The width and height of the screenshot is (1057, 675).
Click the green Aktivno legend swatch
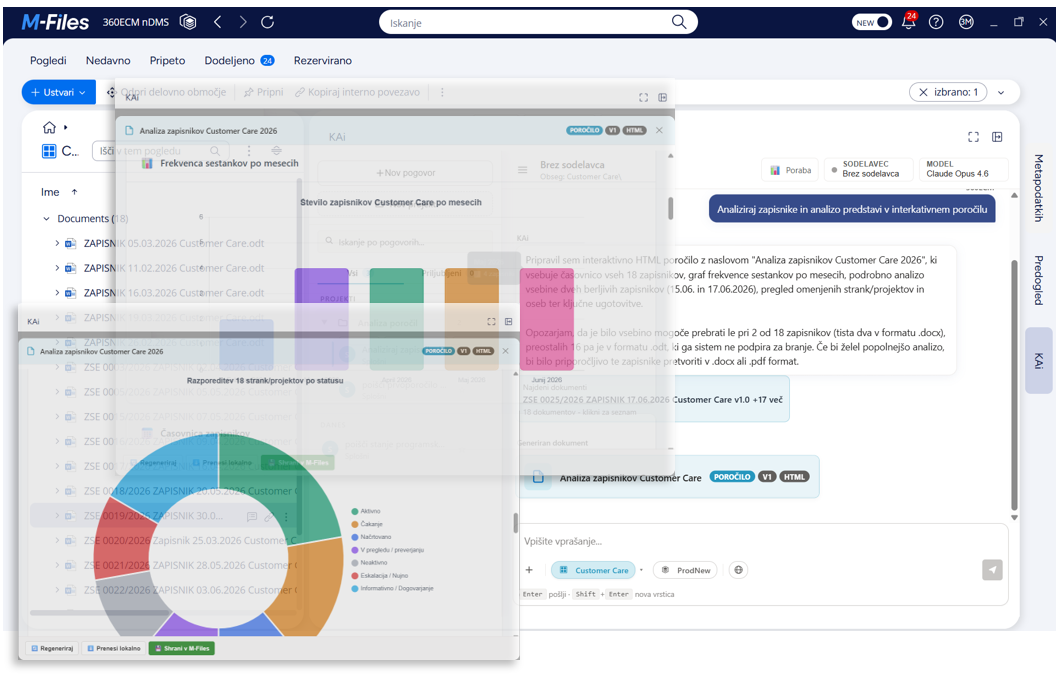pos(355,511)
